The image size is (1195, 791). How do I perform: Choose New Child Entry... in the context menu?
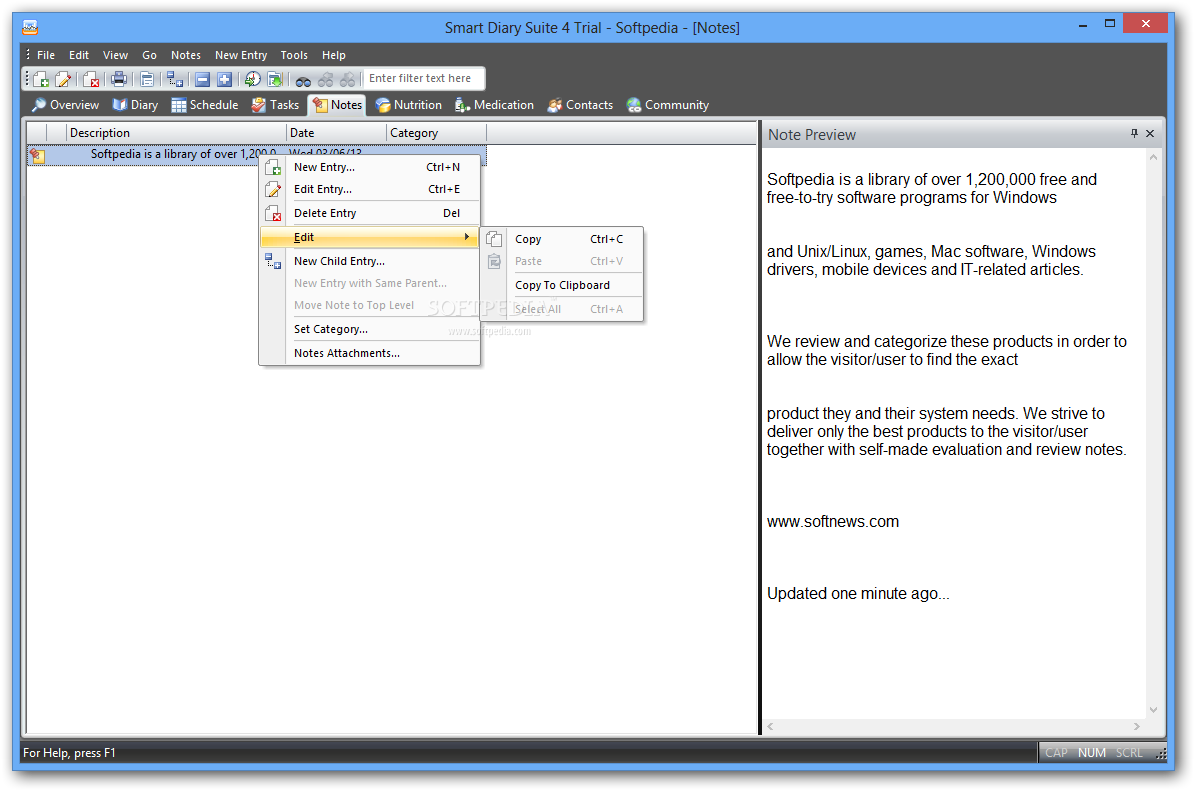370,261
